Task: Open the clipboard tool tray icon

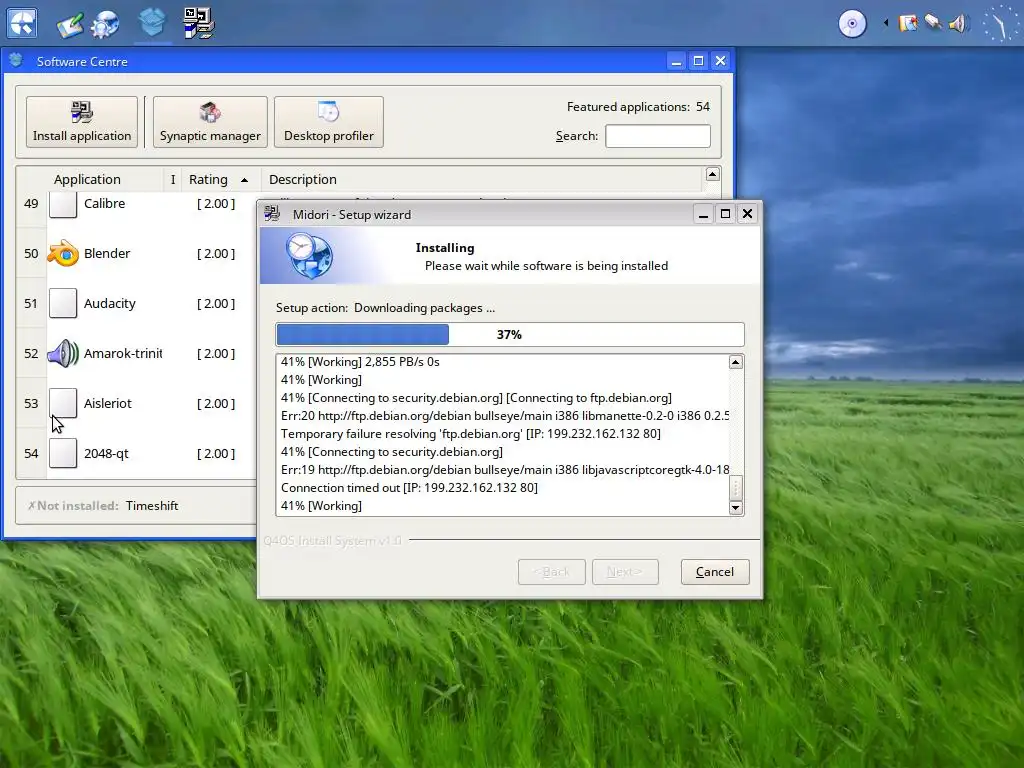Action: pos(908,24)
